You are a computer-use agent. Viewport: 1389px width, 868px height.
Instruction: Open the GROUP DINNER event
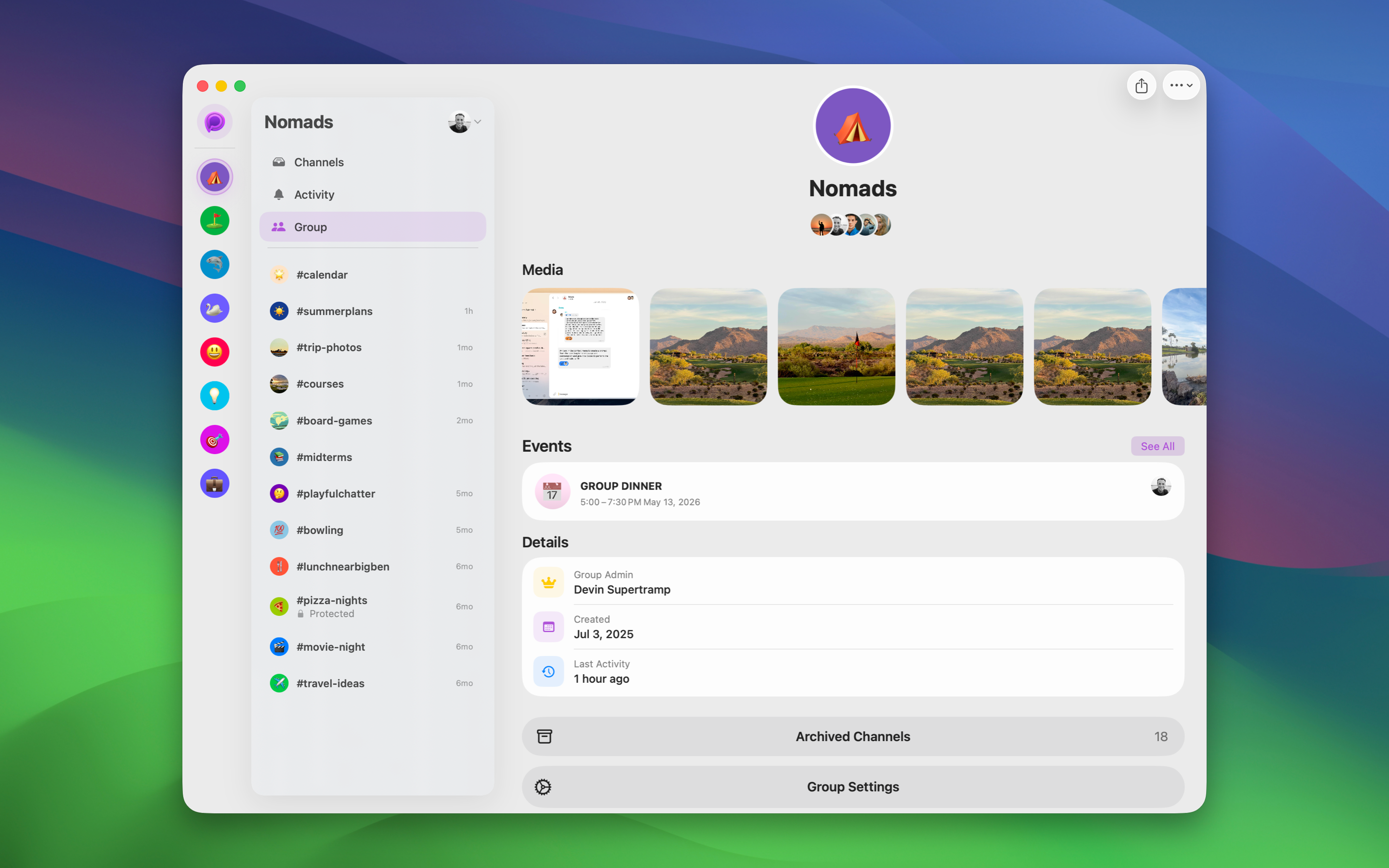click(853, 492)
